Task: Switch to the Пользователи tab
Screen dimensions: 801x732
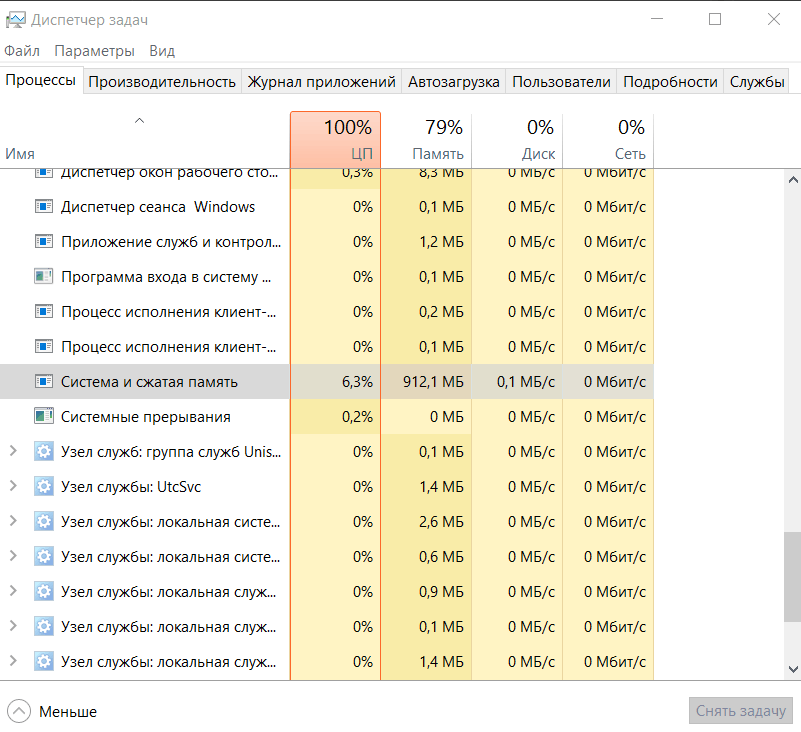Action: pyautogui.click(x=561, y=82)
